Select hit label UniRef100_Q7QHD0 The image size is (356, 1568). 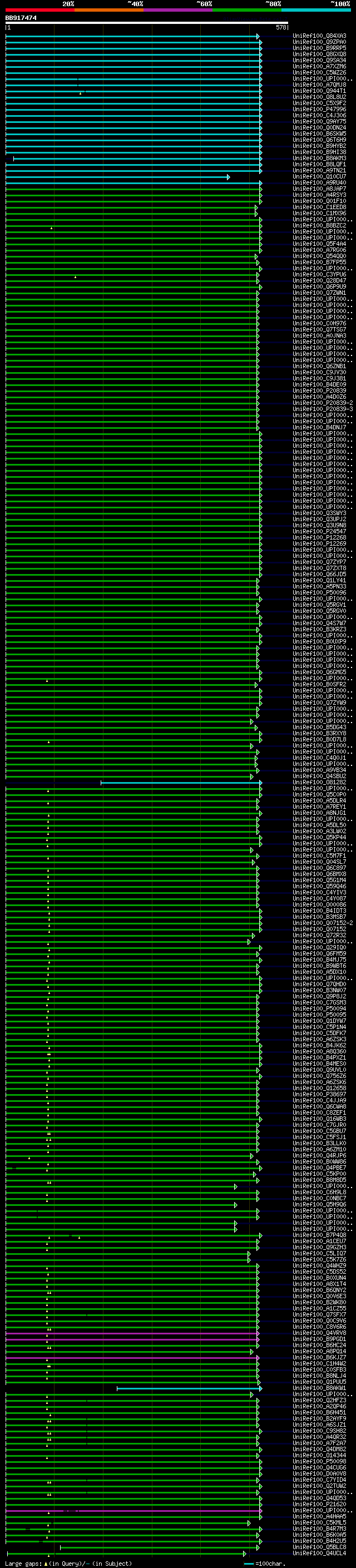[319, 985]
